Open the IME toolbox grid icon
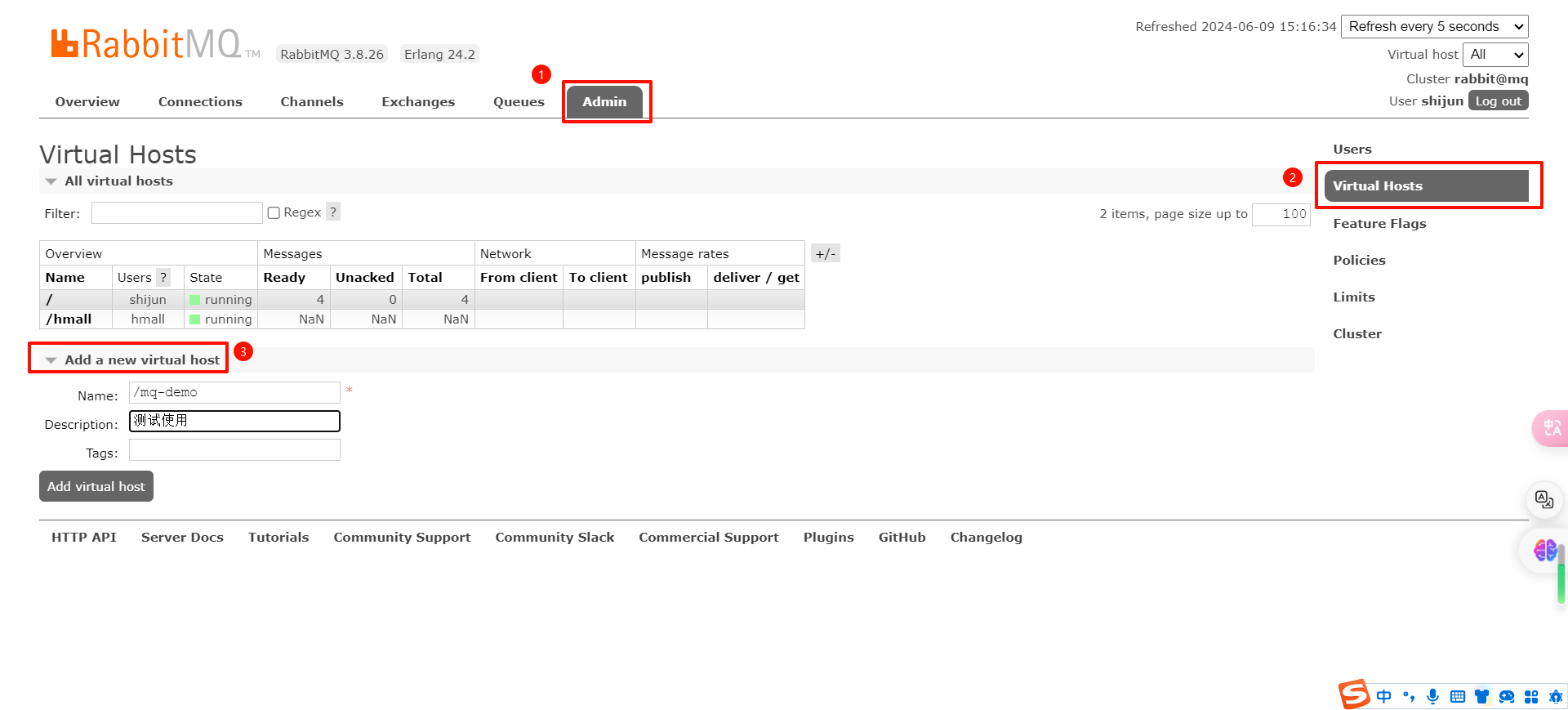 click(x=1531, y=696)
